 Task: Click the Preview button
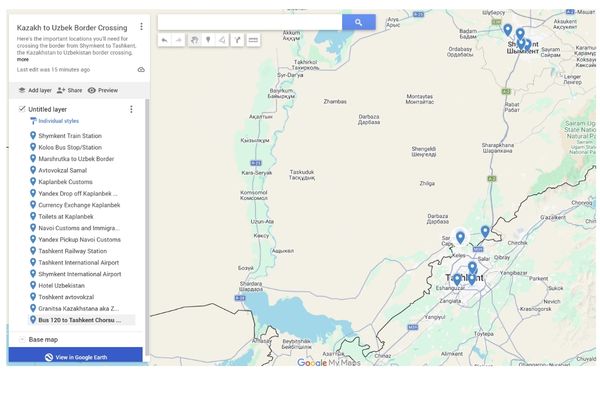pos(103,90)
